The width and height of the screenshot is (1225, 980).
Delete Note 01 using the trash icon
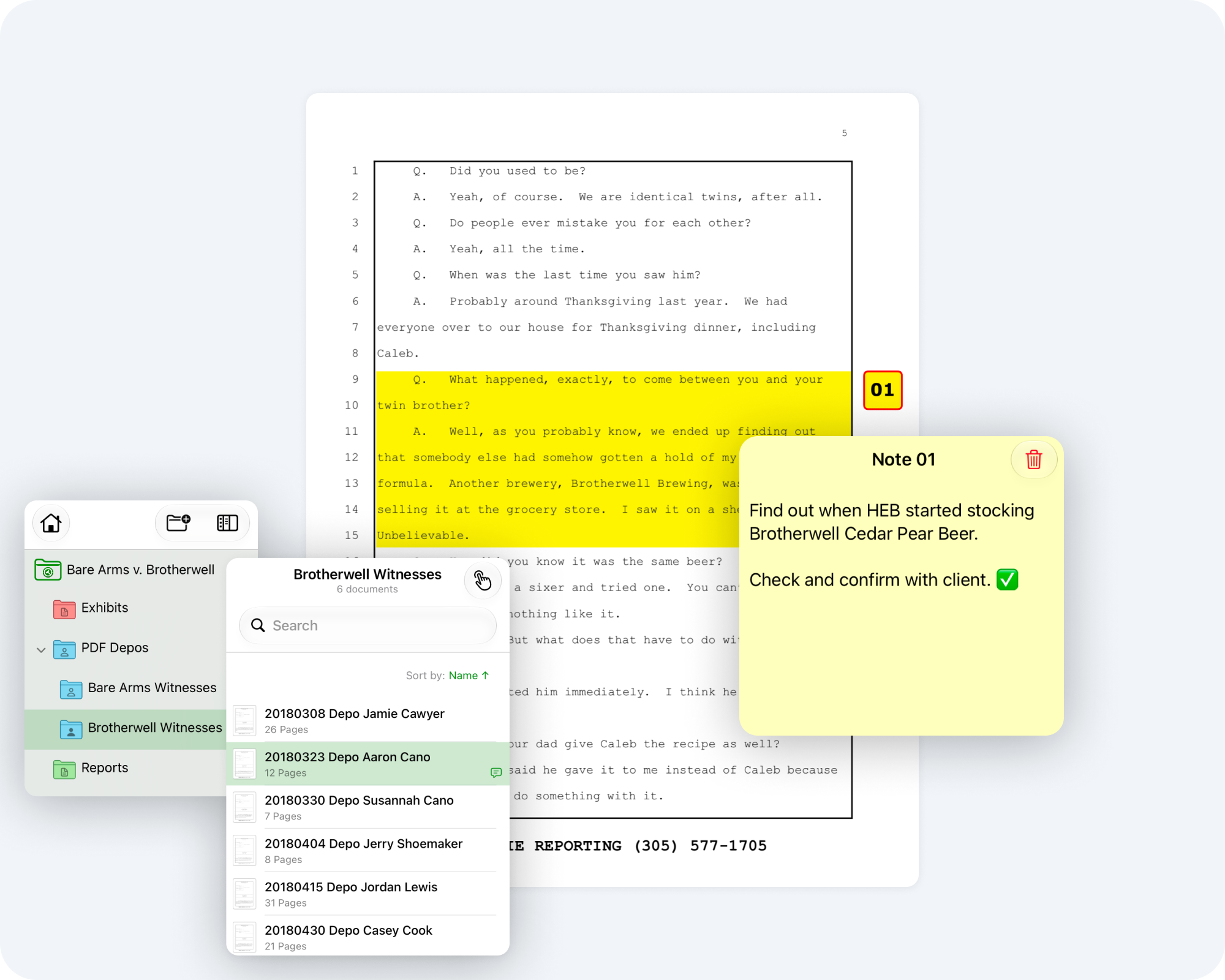click(1034, 459)
